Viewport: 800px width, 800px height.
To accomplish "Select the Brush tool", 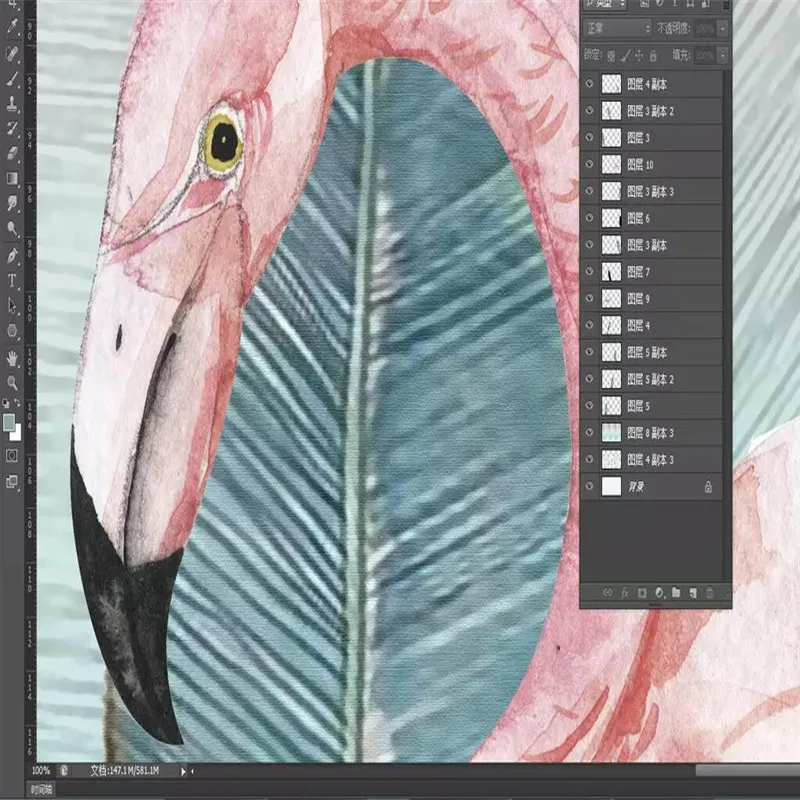I will point(12,79).
